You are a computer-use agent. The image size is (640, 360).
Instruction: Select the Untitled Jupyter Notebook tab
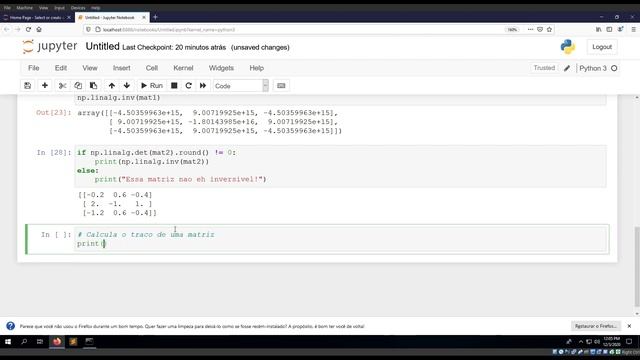point(109,18)
